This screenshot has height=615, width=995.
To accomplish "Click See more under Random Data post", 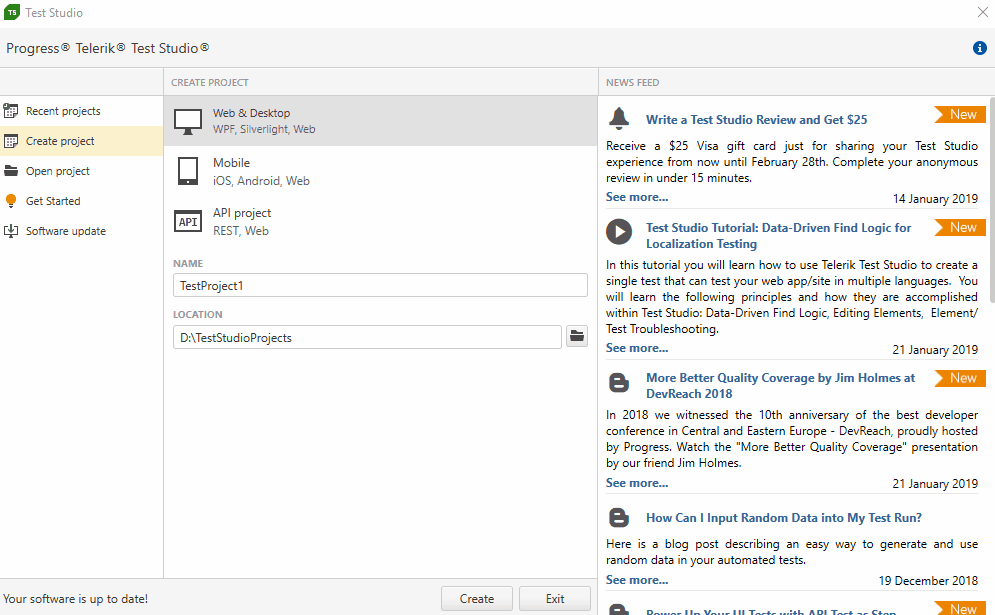I will coord(636,579).
